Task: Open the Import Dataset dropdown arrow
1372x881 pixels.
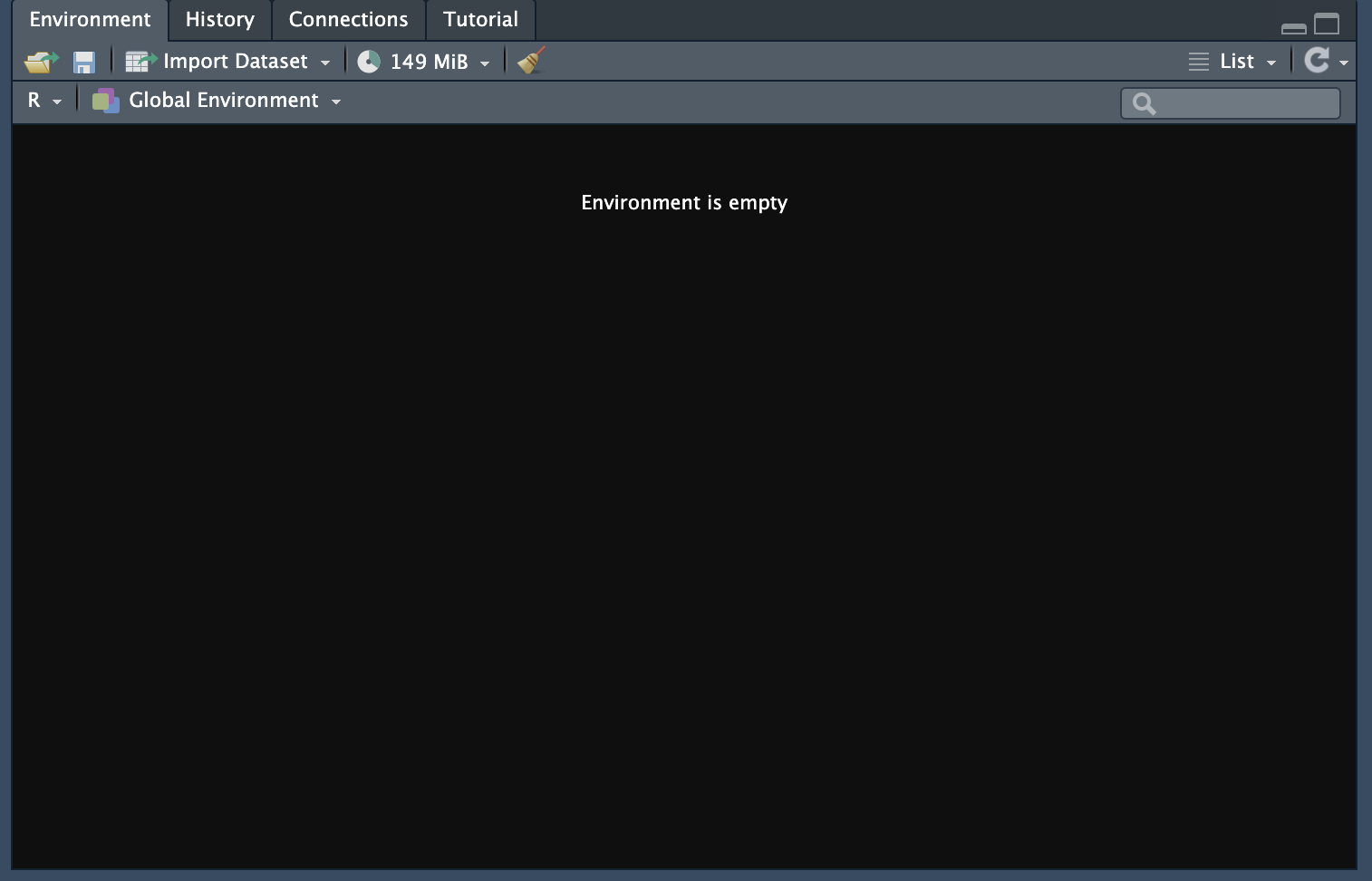Action: [325, 62]
